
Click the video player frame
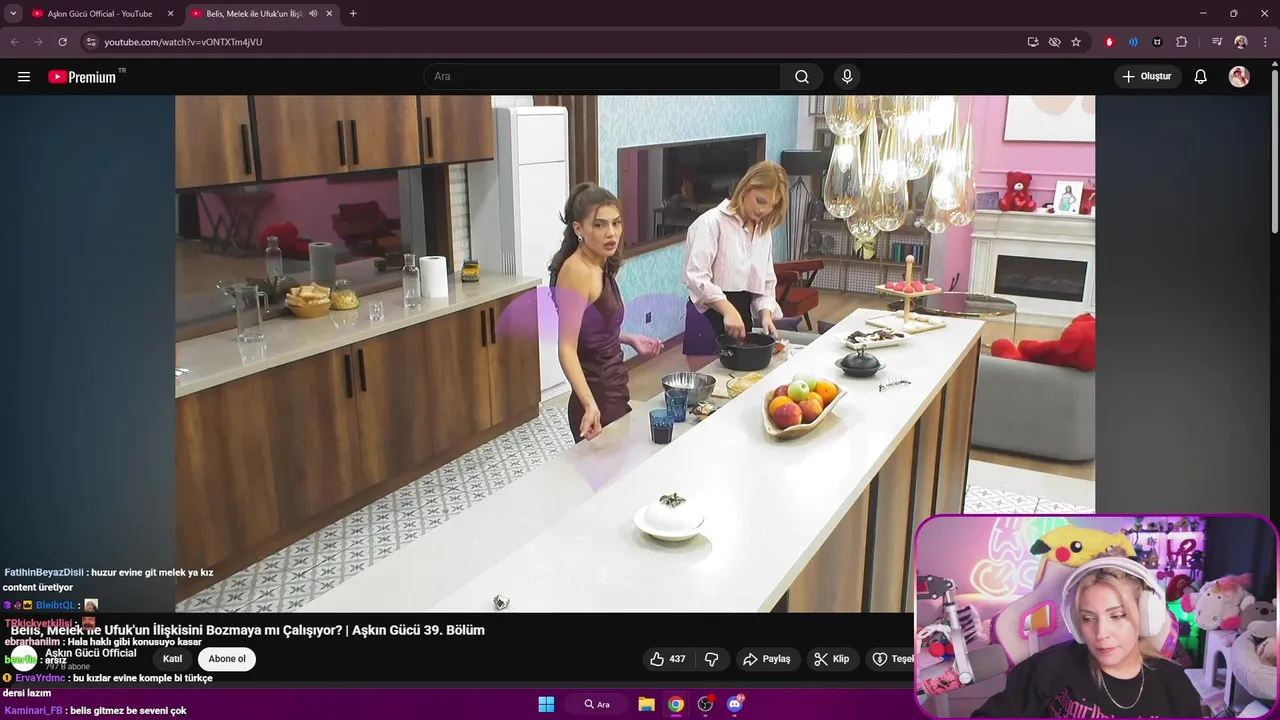coord(635,353)
